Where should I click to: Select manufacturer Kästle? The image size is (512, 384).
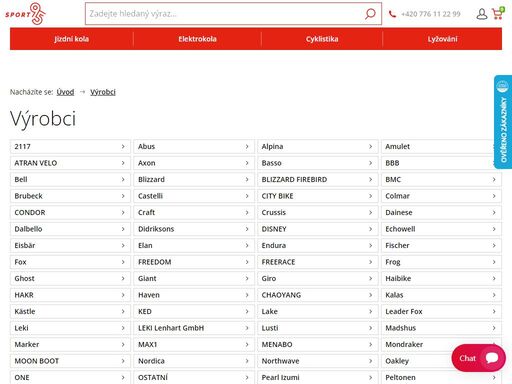(x=70, y=311)
